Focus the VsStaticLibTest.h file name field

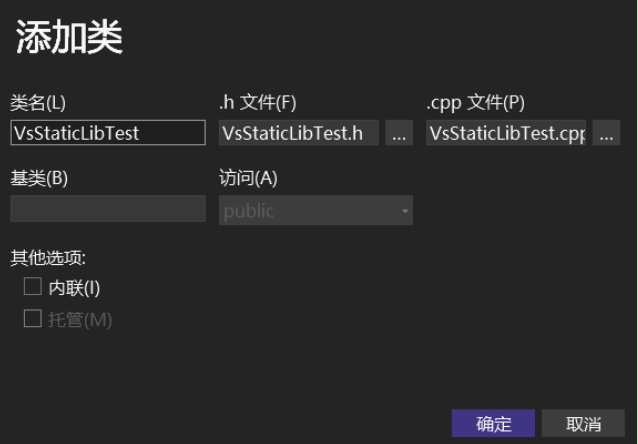pos(299,133)
